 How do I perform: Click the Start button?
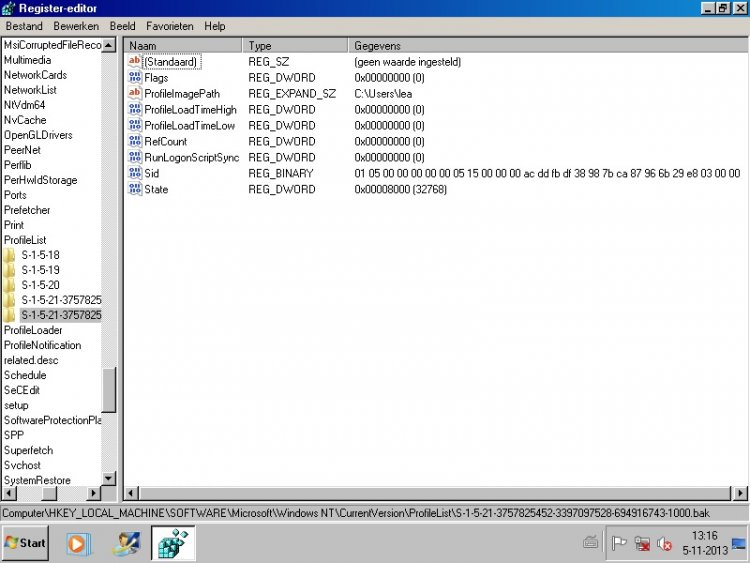[x=25, y=543]
